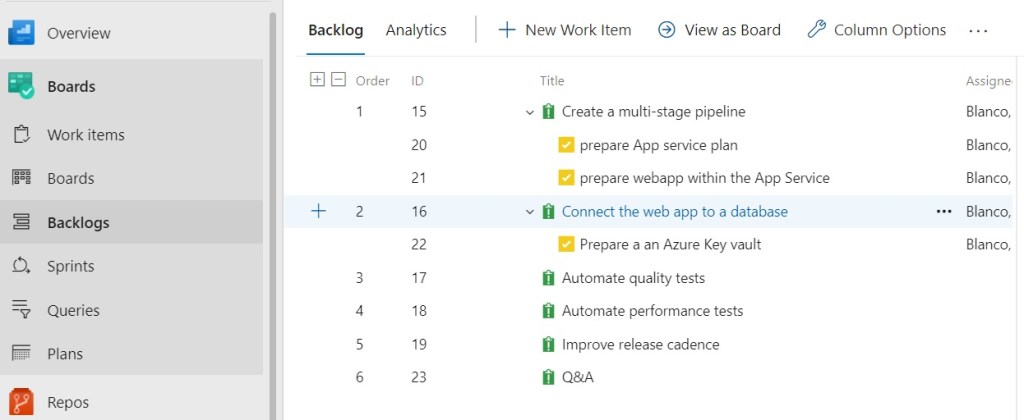1024x420 pixels.
Task: Open Repos from the sidebar icon
Action: coord(22,402)
